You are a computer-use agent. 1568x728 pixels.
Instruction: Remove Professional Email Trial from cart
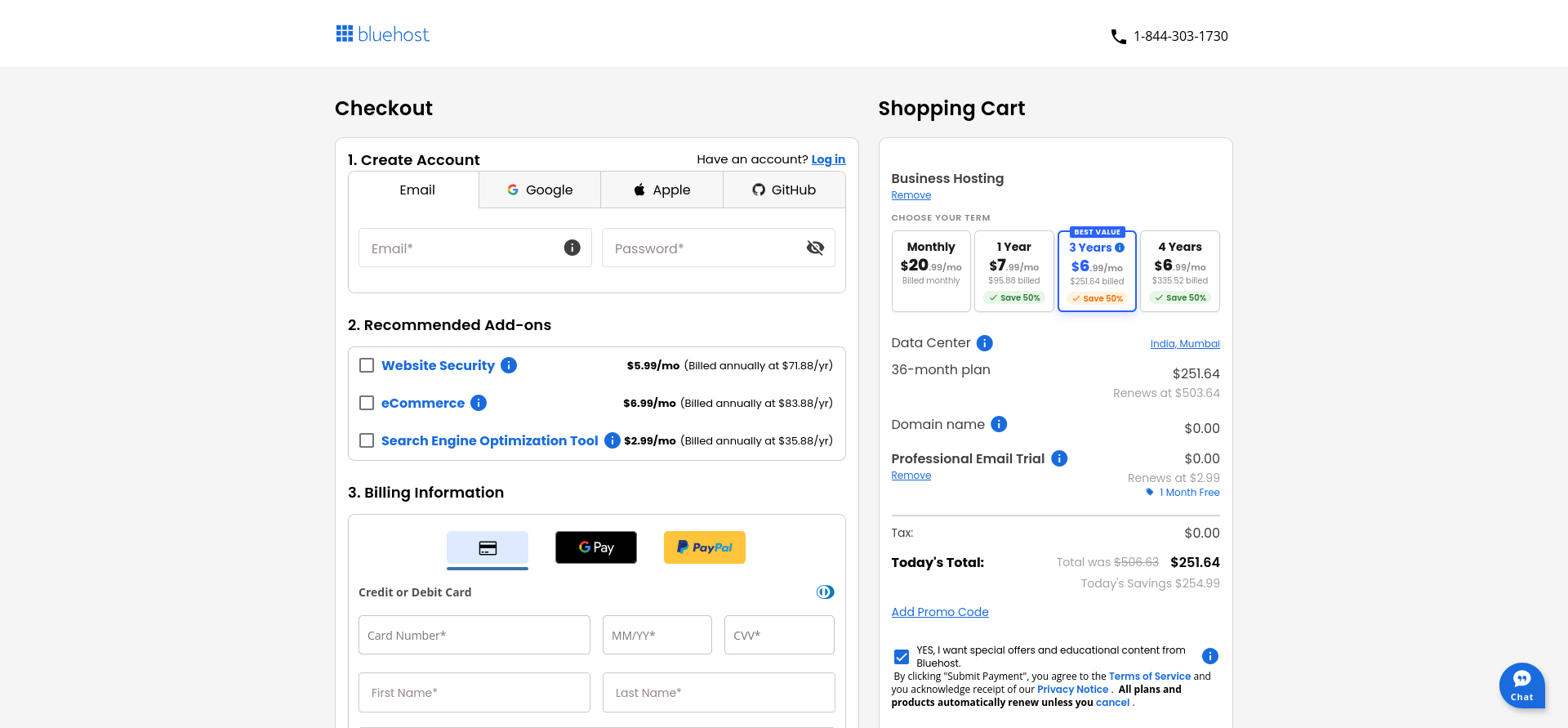coord(911,476)
